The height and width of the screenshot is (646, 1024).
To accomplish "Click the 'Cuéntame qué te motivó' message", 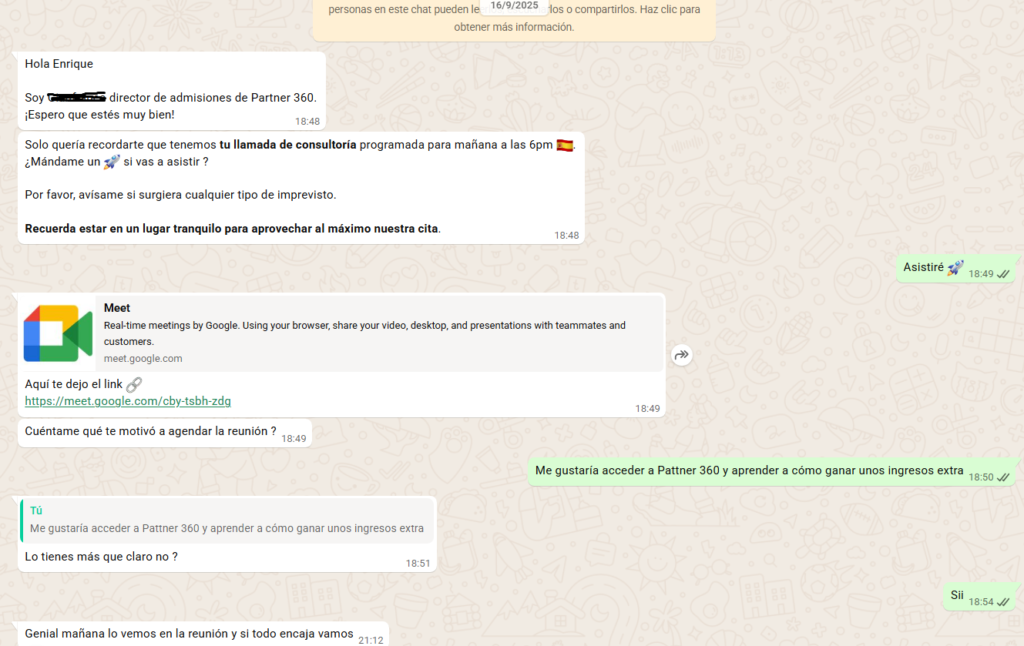I will point(150,432).
